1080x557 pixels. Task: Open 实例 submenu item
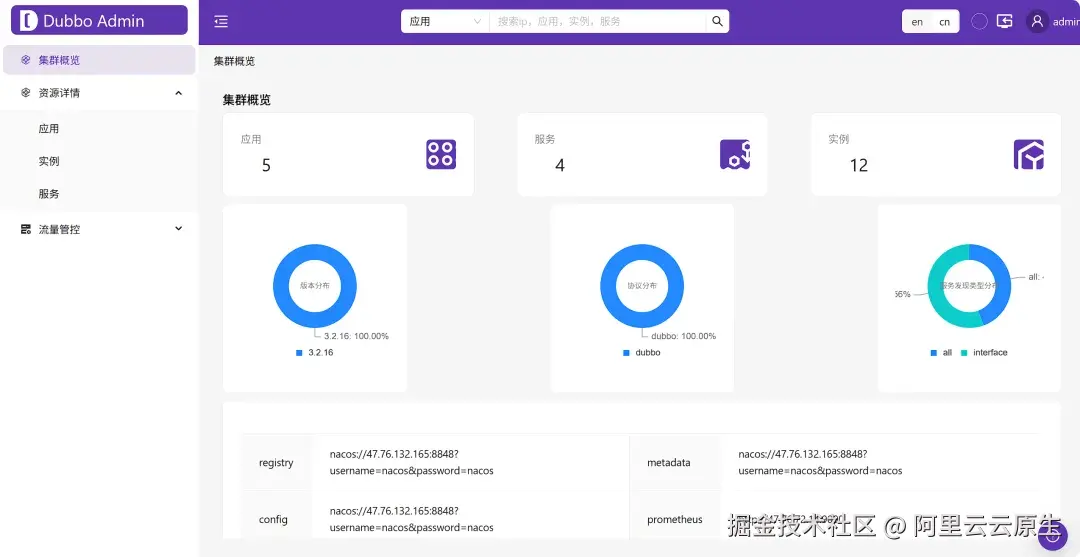(49, 161)
